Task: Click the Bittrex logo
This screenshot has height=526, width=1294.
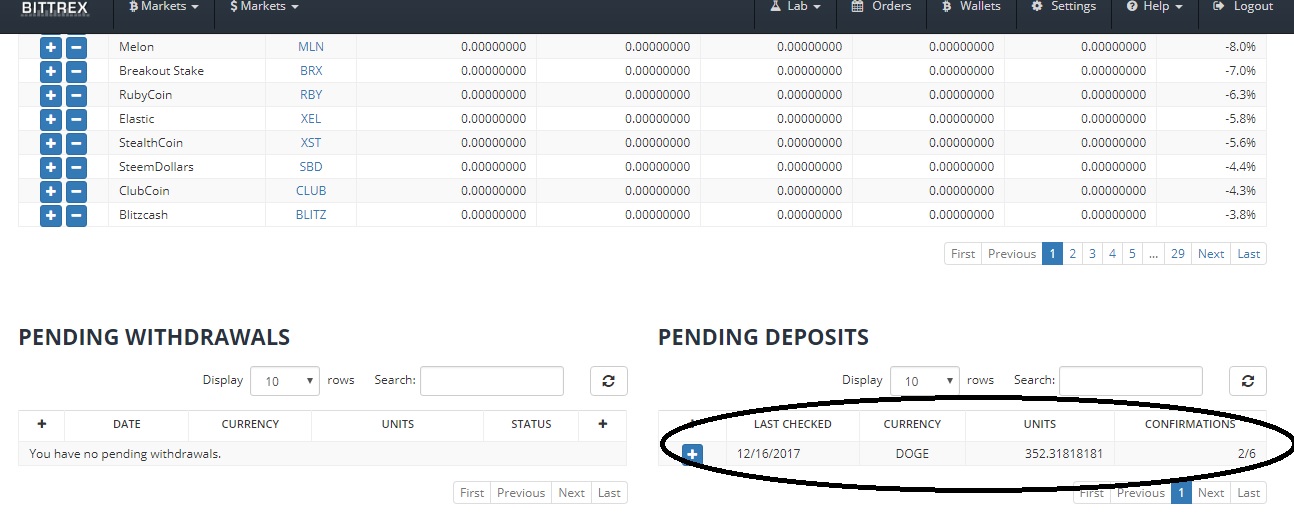Action: tap(55, 7)
